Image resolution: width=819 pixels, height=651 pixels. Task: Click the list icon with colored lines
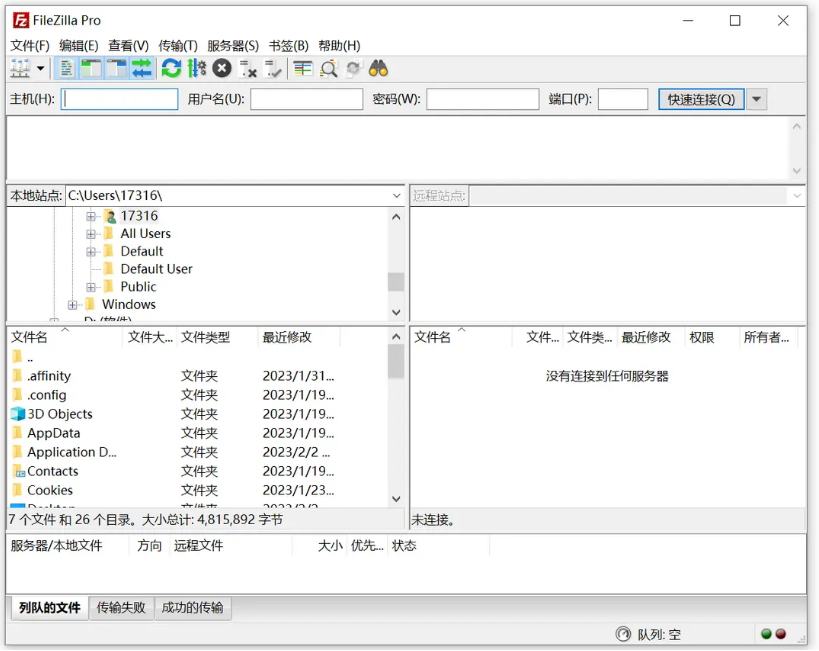[302, 68]
